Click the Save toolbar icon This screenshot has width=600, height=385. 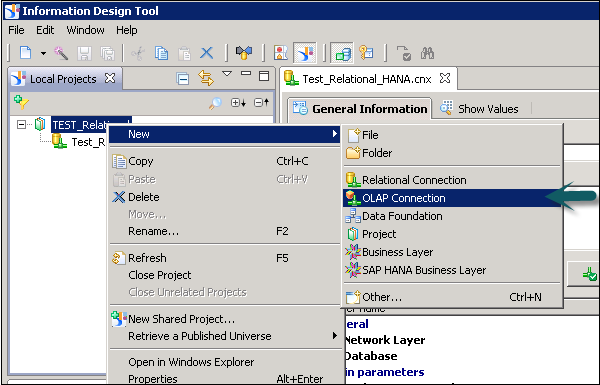click(x=84, y=53)
